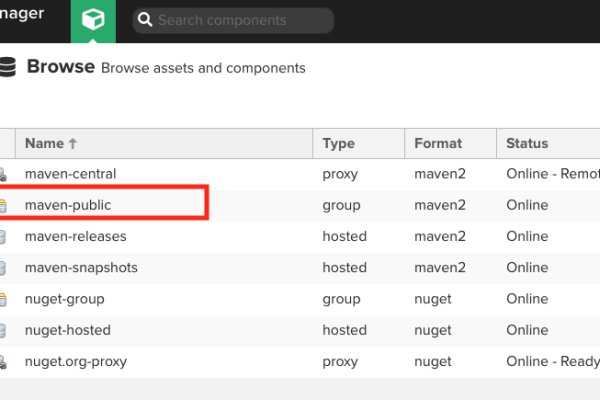Select the maven-releases repository row
Viewport: 600px width, 400px height.
[x=75, y=237]
